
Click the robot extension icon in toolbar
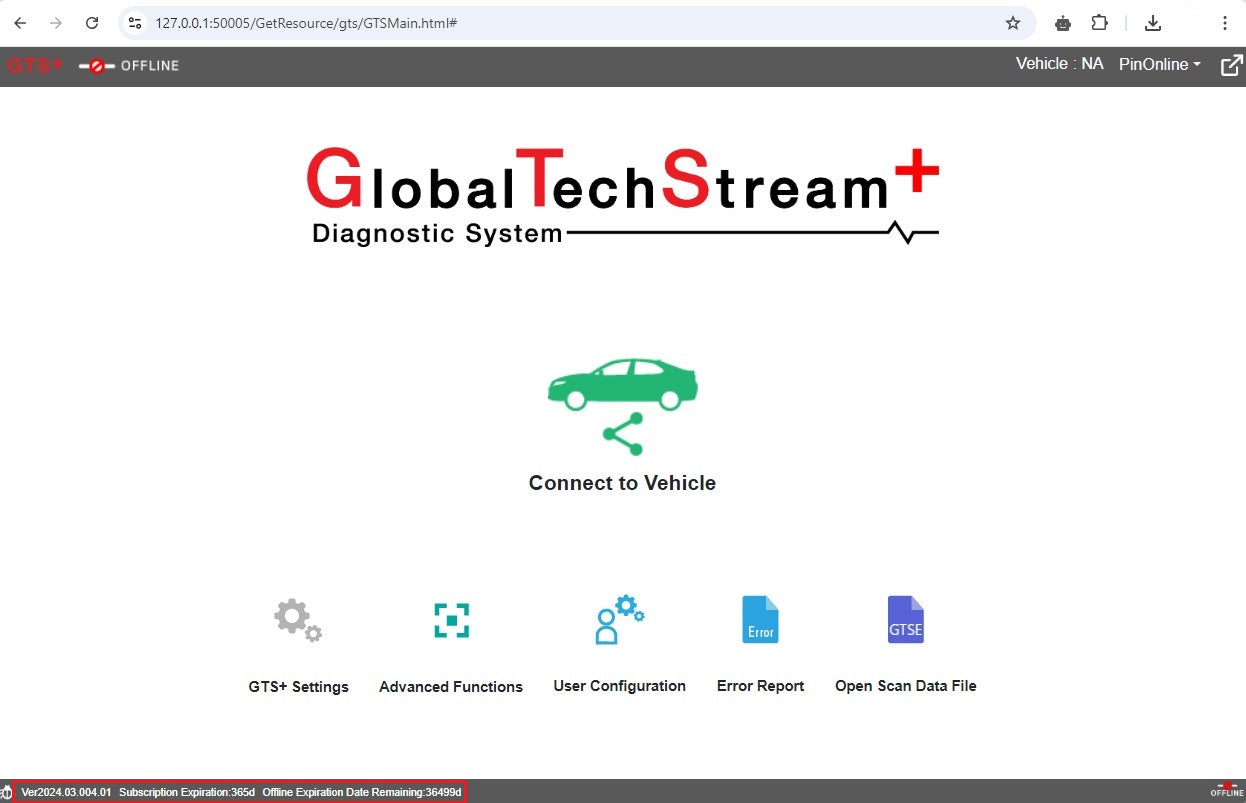(1063, 22)
